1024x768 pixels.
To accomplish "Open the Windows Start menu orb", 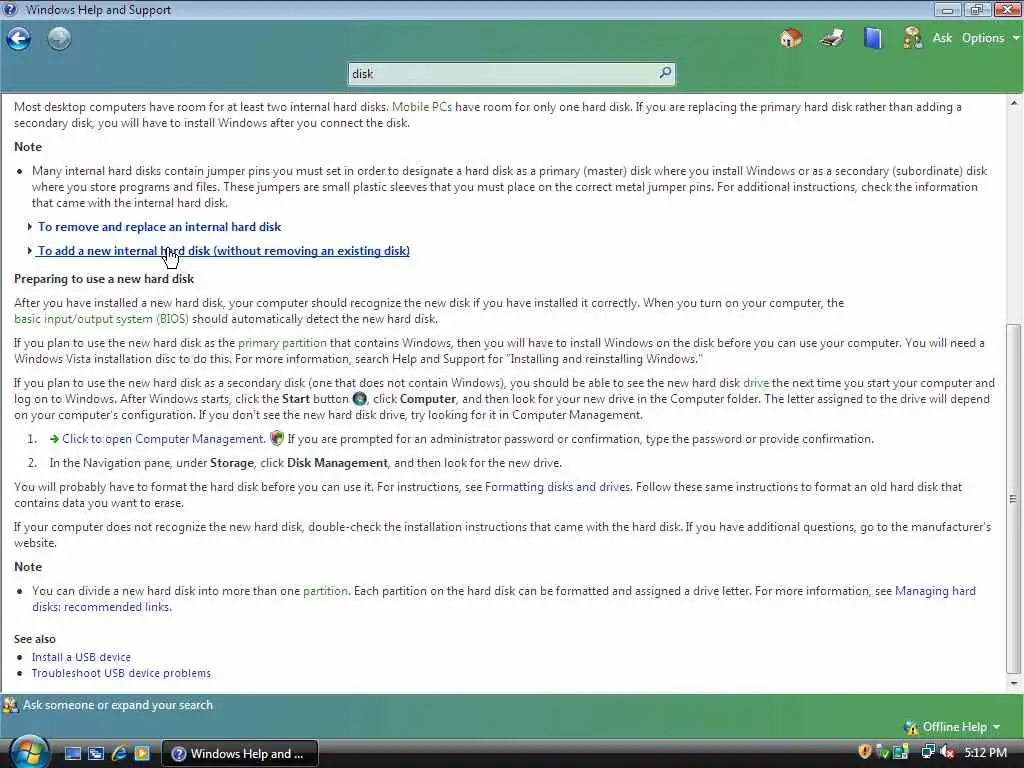I will [x=29, y=753].
